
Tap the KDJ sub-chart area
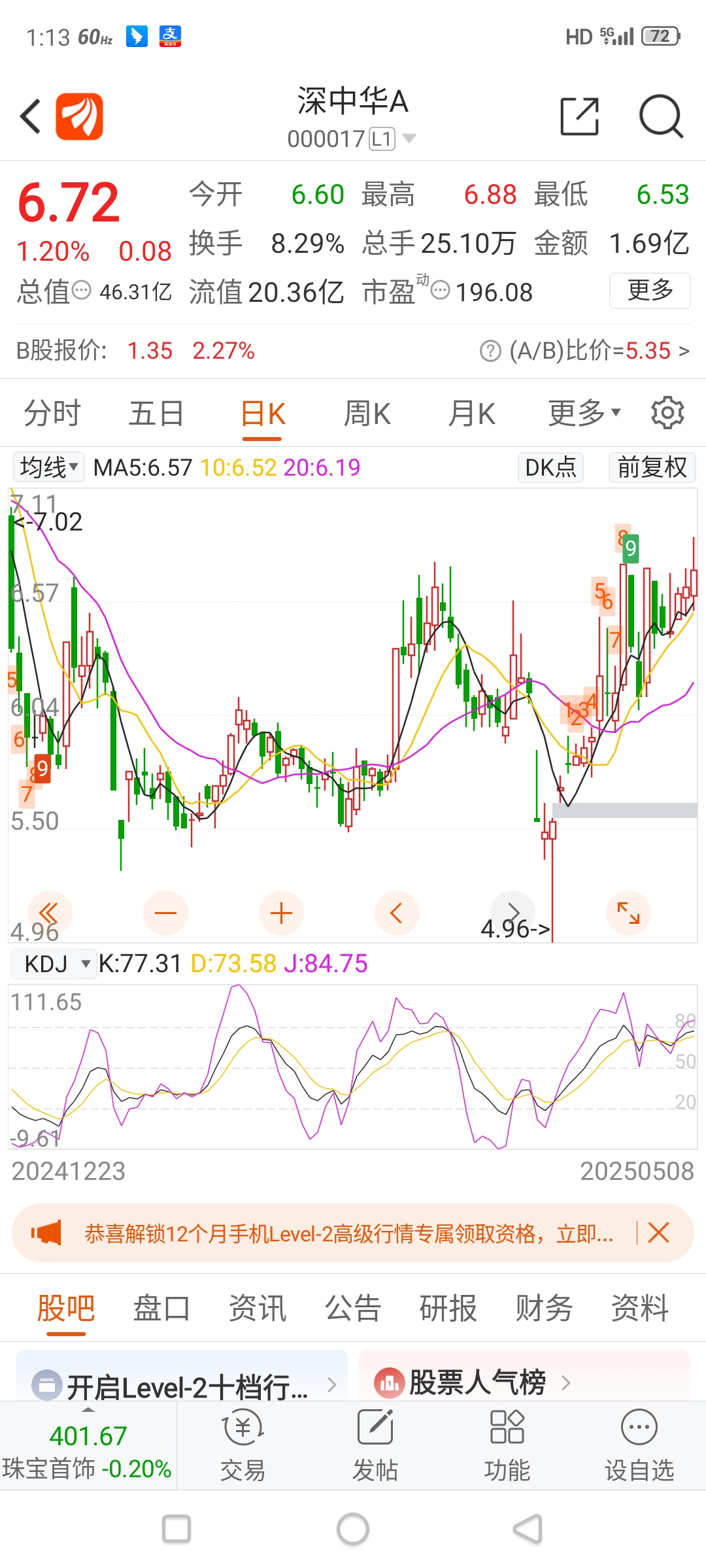point(353,1066)
